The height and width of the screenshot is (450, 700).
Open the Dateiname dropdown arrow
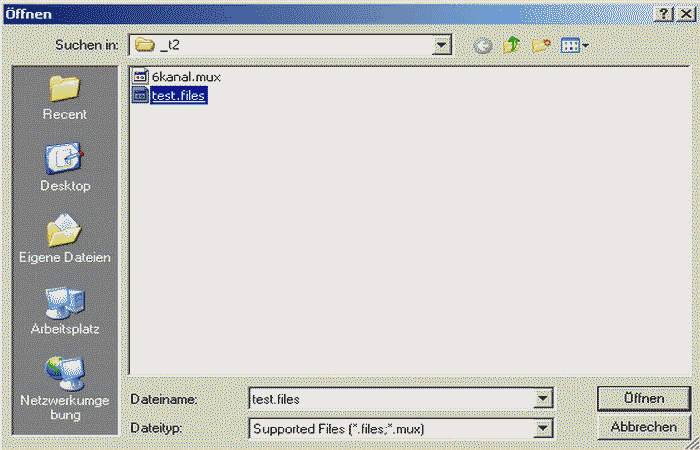tap(543, 399)
